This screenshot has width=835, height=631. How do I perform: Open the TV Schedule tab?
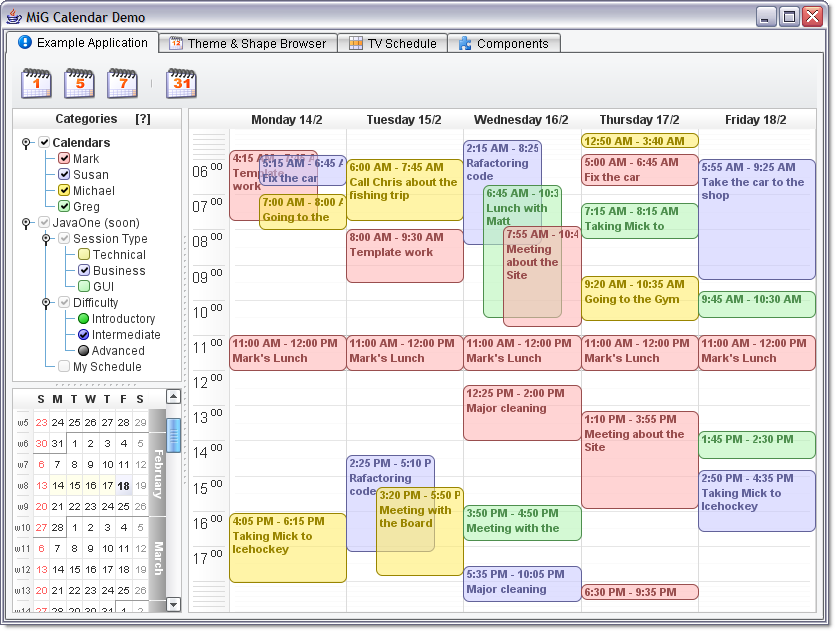click(x=393, y=43)
